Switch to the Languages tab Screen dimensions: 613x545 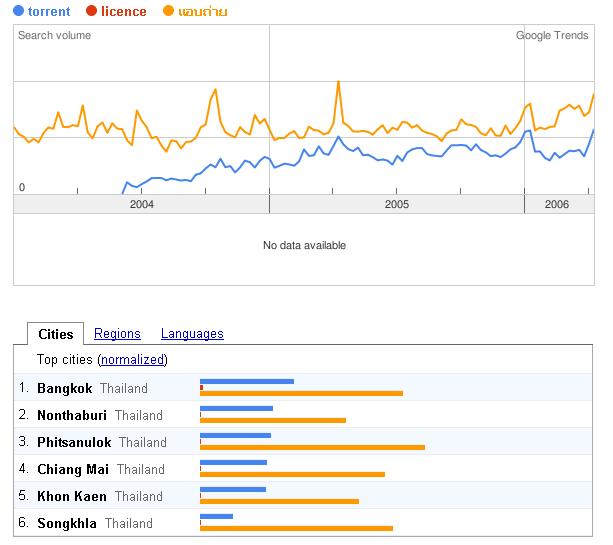pyautogui.click(x=192, y=334)
